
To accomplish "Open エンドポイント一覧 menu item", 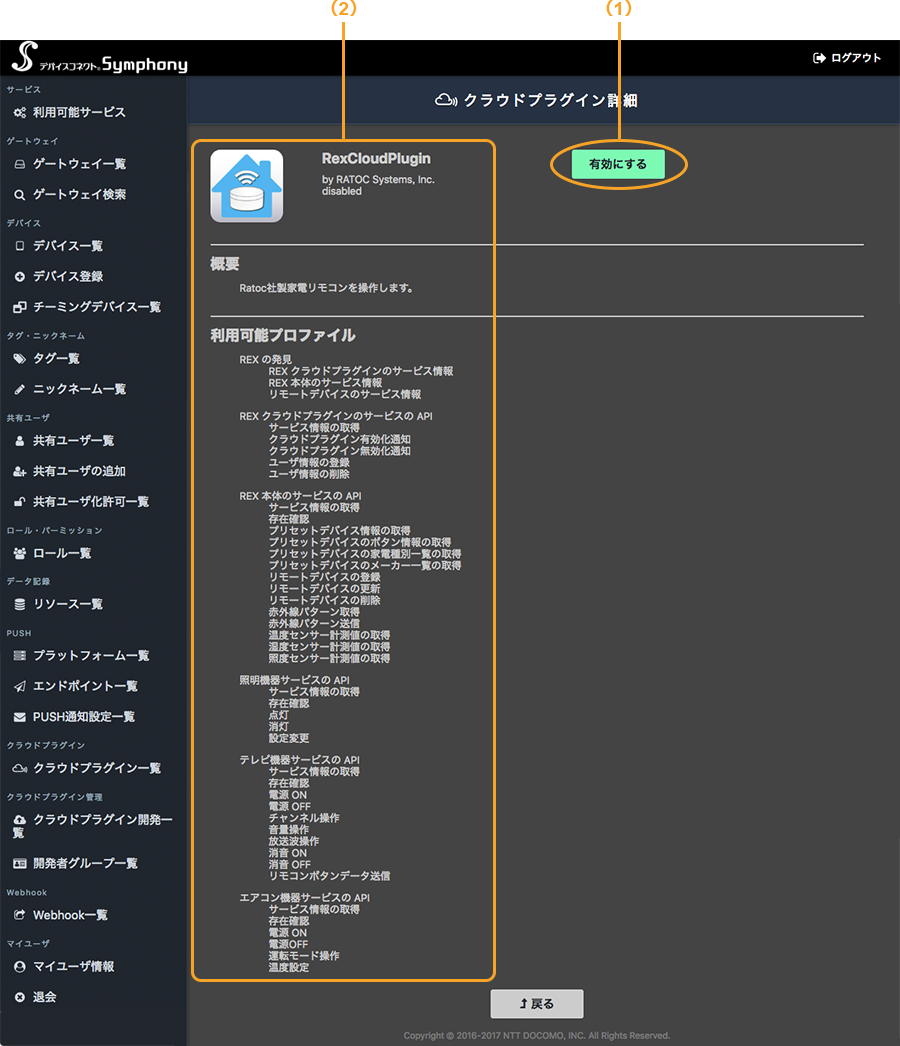I will 85,686.
